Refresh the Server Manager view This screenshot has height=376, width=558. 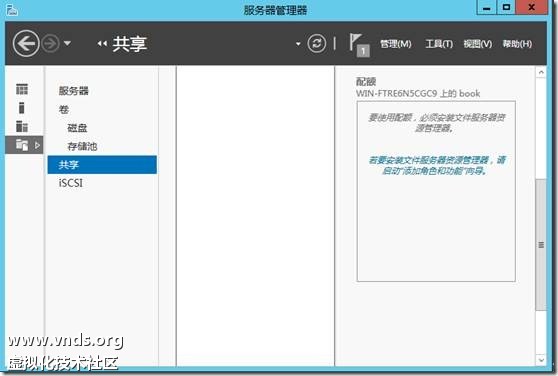click(x=316, y=43)
